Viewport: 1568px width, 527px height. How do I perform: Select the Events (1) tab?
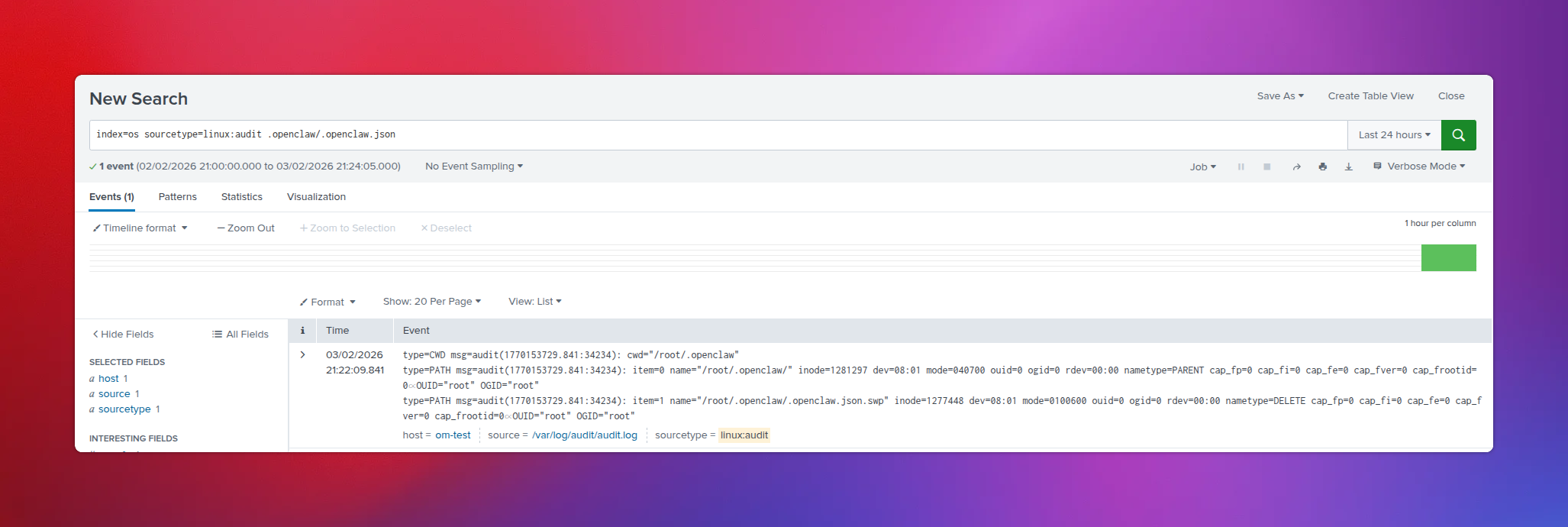pos(111,197)
